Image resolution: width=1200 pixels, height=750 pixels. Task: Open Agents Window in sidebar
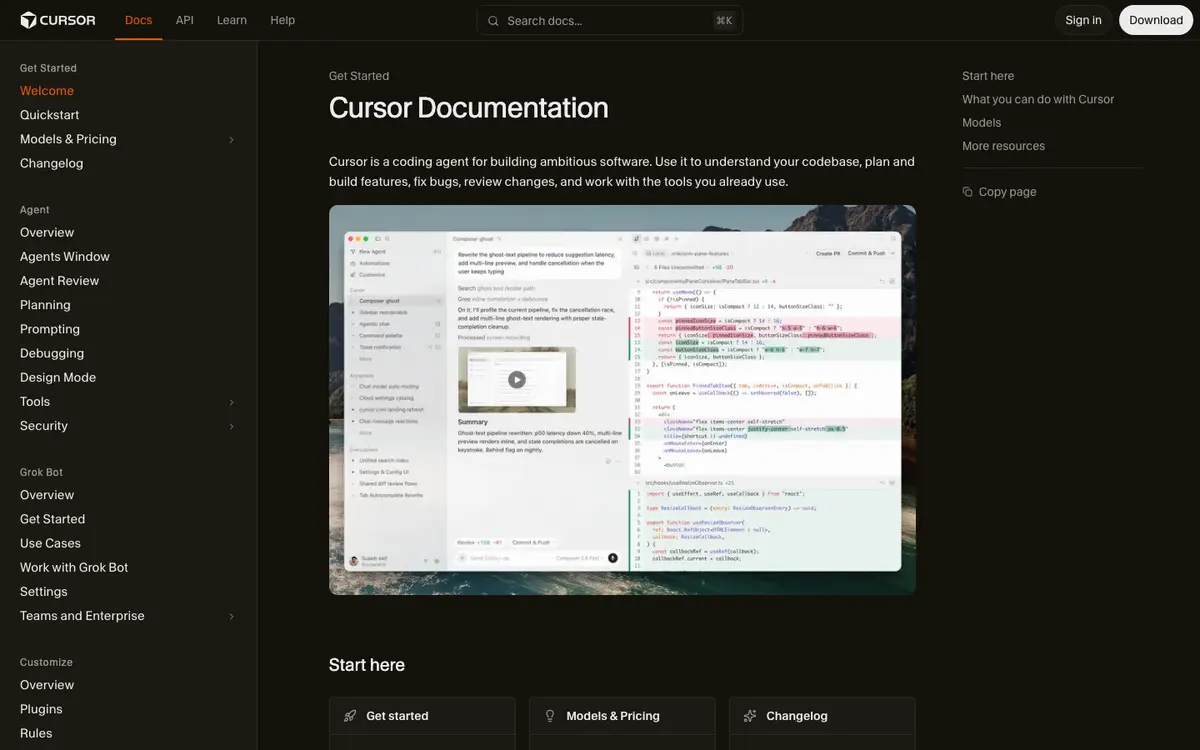coord(65,257)
